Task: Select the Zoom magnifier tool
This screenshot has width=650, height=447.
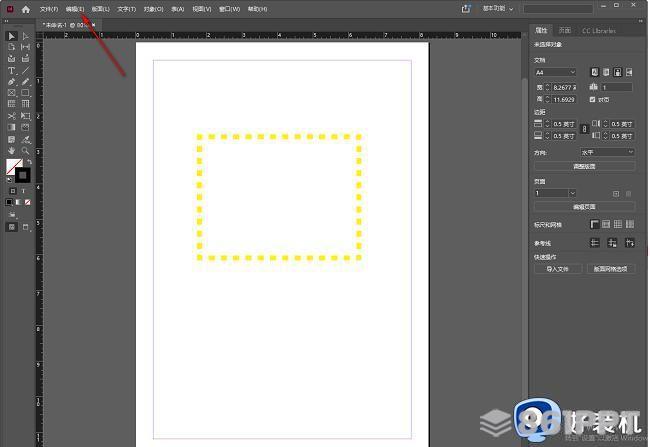Action: point(26,151)
